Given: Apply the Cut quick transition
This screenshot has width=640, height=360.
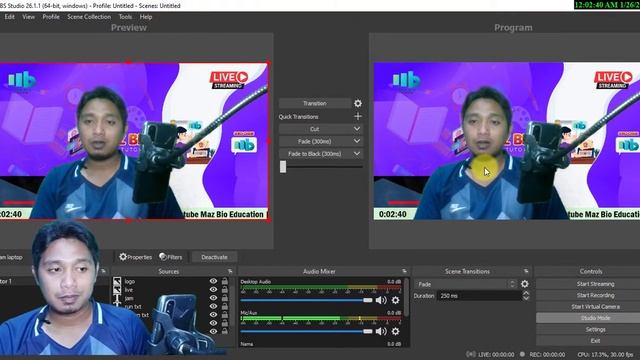Looking at the screenshot, I should [x=315, y=129].
